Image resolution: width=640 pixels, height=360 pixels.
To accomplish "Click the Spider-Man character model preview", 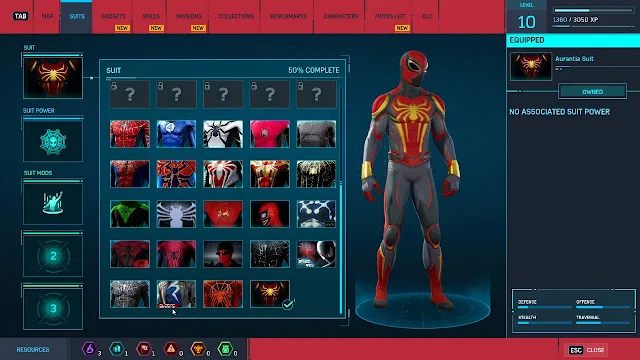I will (412, 180).
